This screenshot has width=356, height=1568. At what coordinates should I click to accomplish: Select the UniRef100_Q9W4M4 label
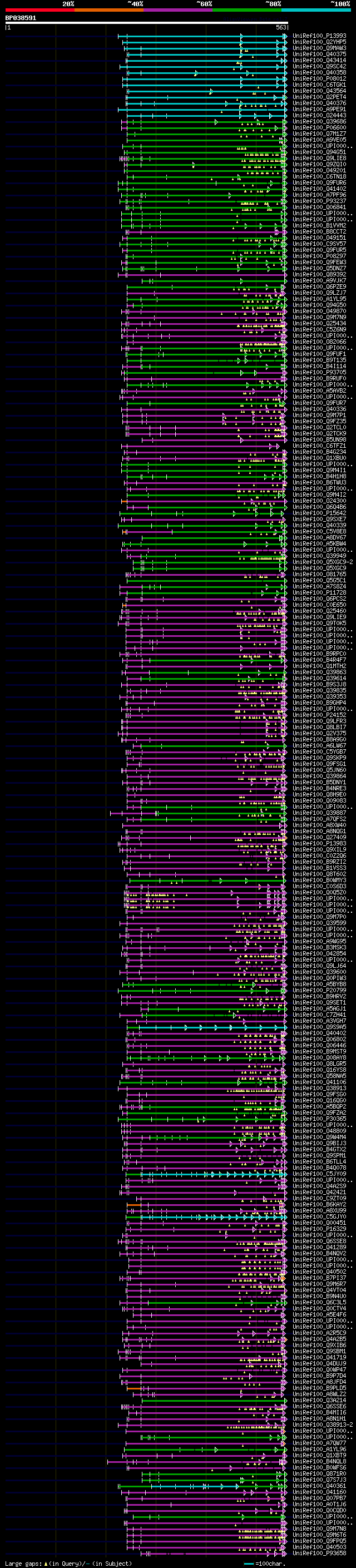(319, 1137)
